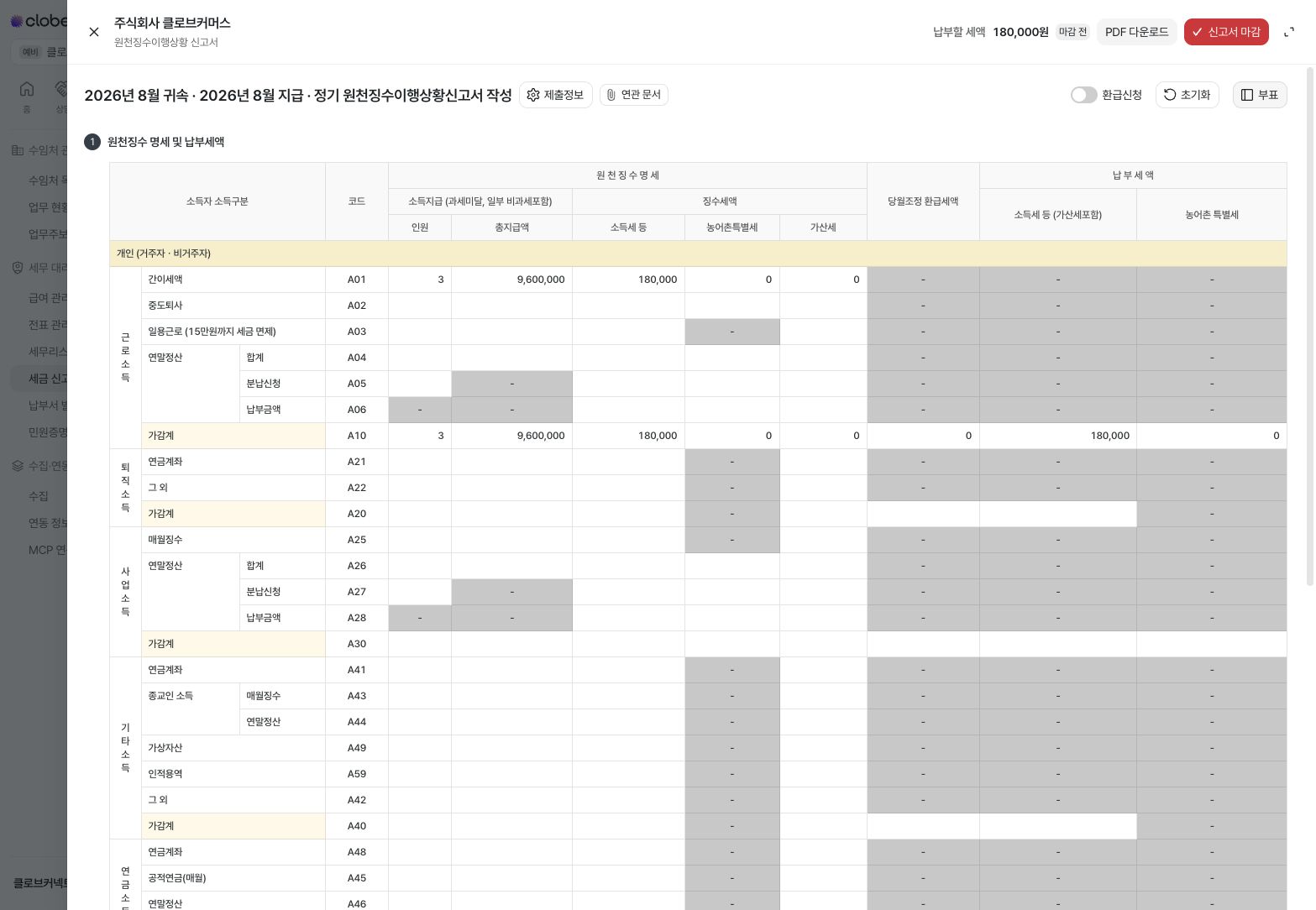1316x910 pixels.
Task: Close the 원천징수이행상황 신고서 panel
Action: click(94, 32)
